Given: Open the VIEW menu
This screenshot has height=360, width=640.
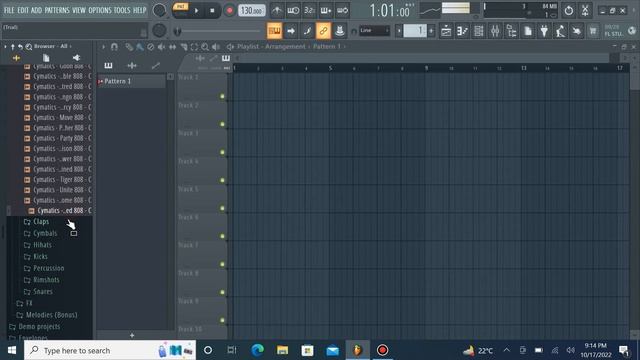Looking at the screenshot, I should click(x=79, y=10).
